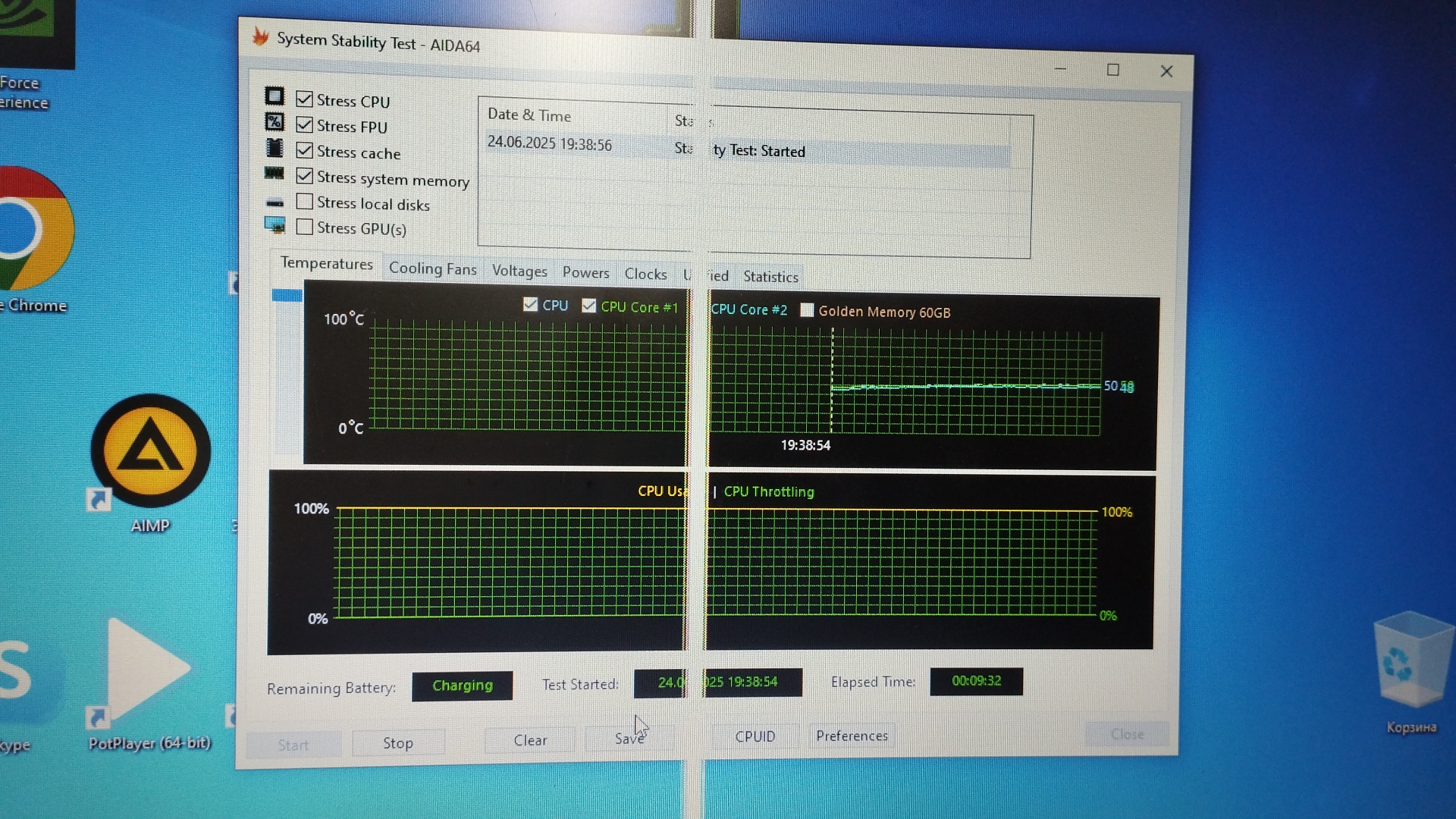The width and height of the screenshot is (1456, 819).
Task: Click the AIDA64 flame icon in title bar
Action: coord(261,36)
